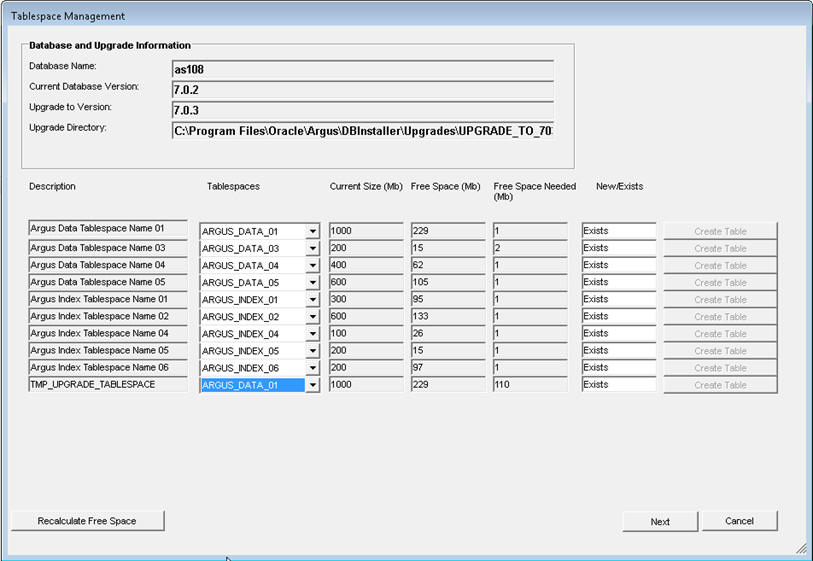Open the ARGUS_INDEX_02 tablespace dropdown
This screenshot has width=813, height=561.
click(x=313, y=317)
